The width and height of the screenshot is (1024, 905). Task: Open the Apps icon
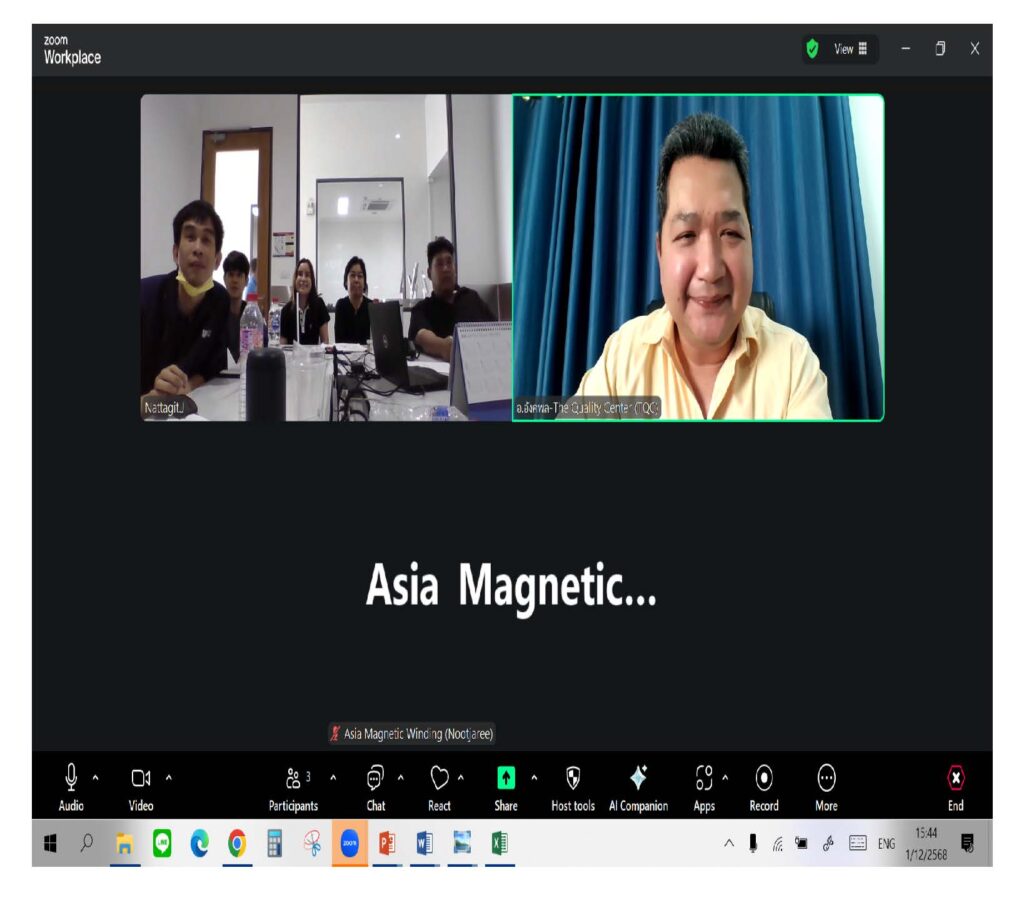[x=704, y=785]
